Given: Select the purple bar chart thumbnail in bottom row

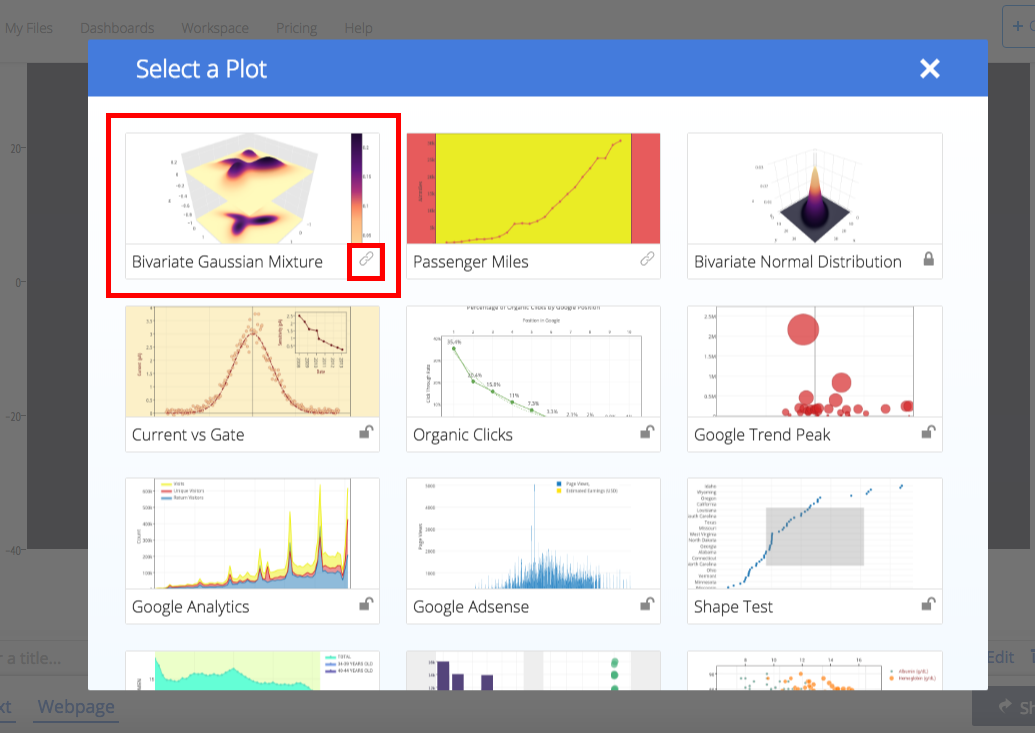Looking at the screenshot, I should 533,671.
